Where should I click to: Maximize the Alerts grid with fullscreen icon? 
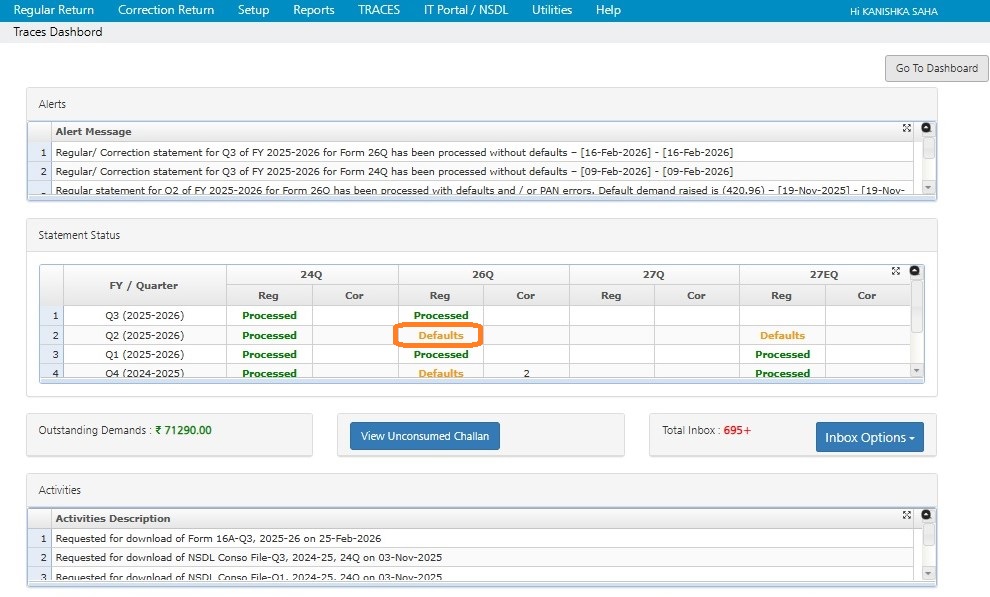907,128
